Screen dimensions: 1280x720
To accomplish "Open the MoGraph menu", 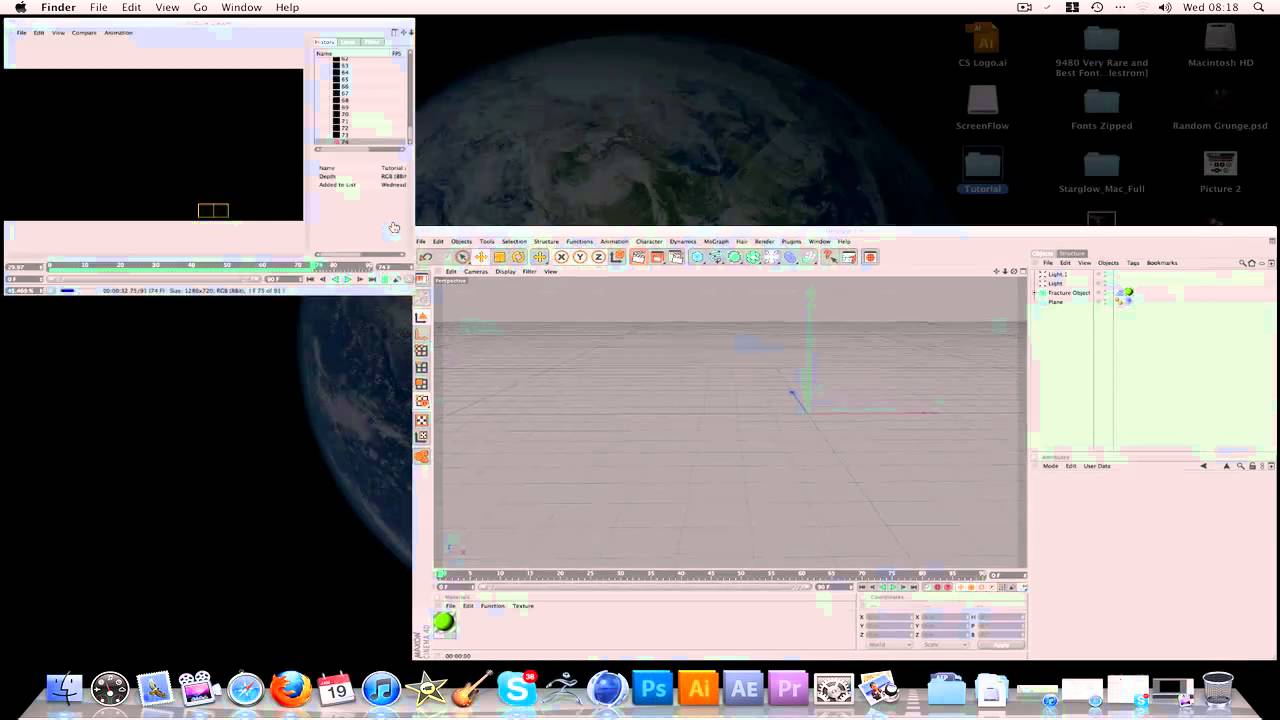I will [716, 241].
